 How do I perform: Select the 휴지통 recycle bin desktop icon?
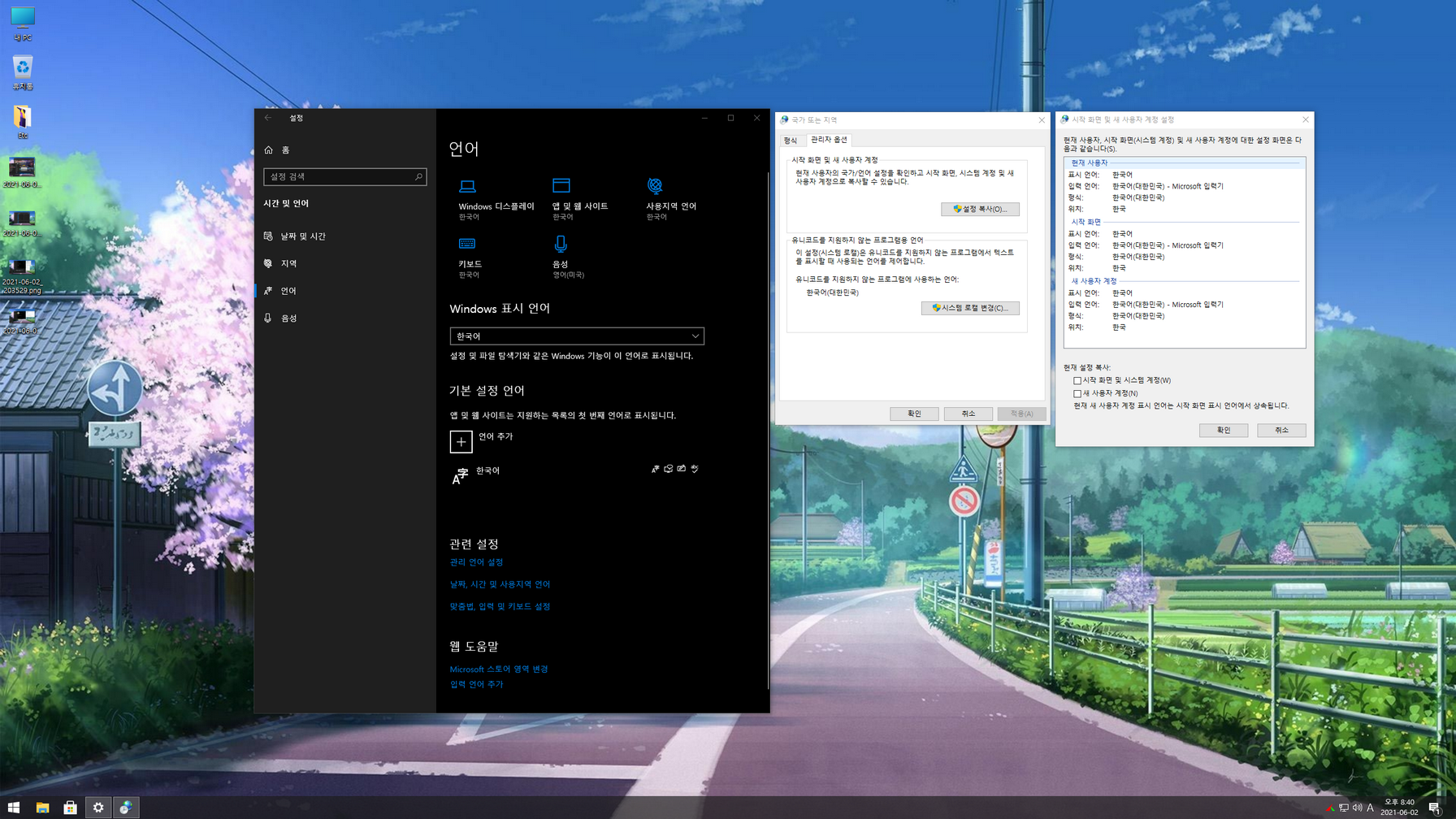pyautogui.click(x=23, y=72)
